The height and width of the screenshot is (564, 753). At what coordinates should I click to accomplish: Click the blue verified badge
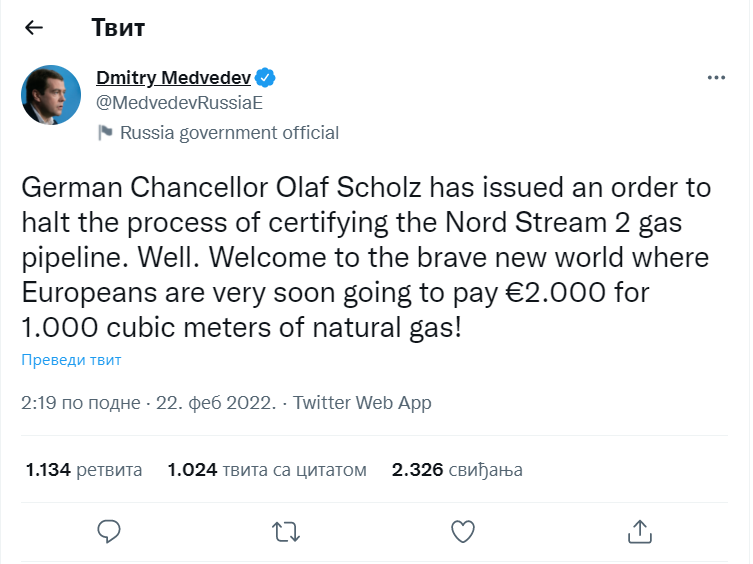point(265,77)
